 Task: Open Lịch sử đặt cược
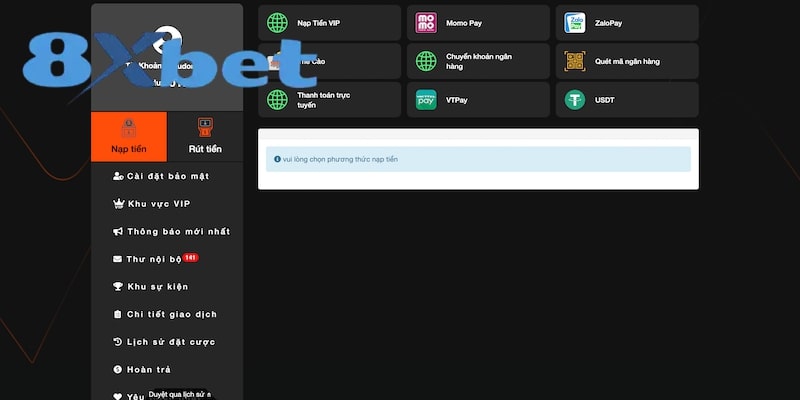(170, 342)
